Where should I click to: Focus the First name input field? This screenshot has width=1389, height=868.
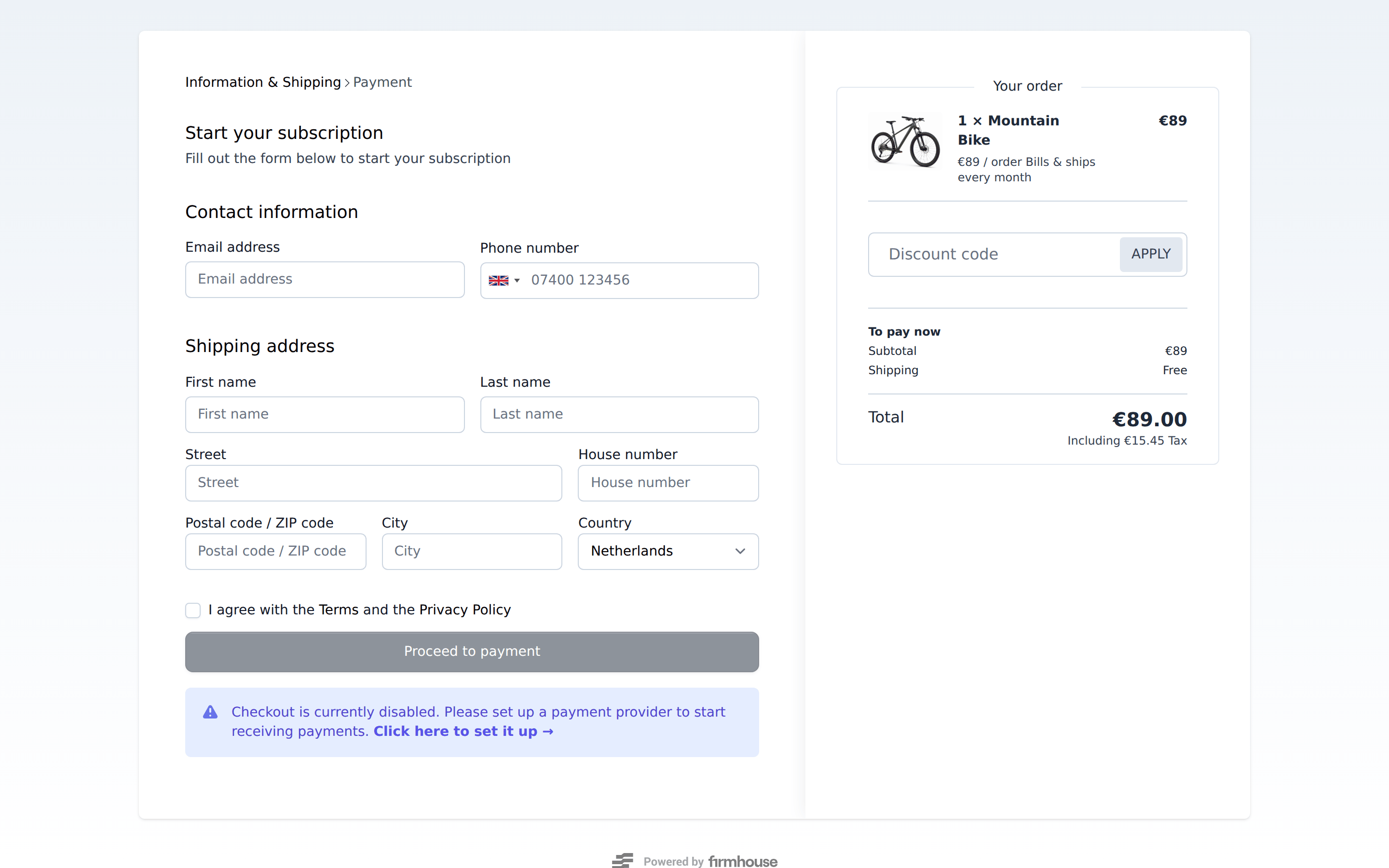(x=325, y=415)
